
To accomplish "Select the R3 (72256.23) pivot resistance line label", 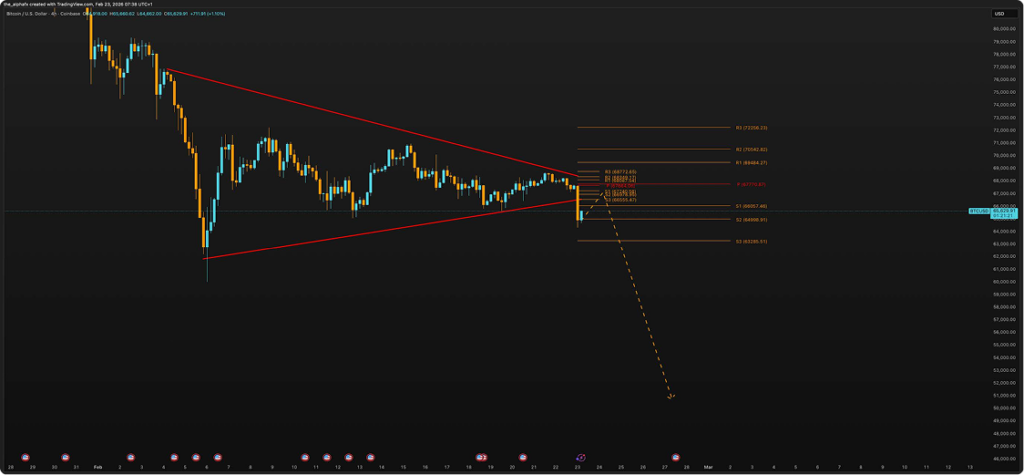I will (x=751, y=128).
